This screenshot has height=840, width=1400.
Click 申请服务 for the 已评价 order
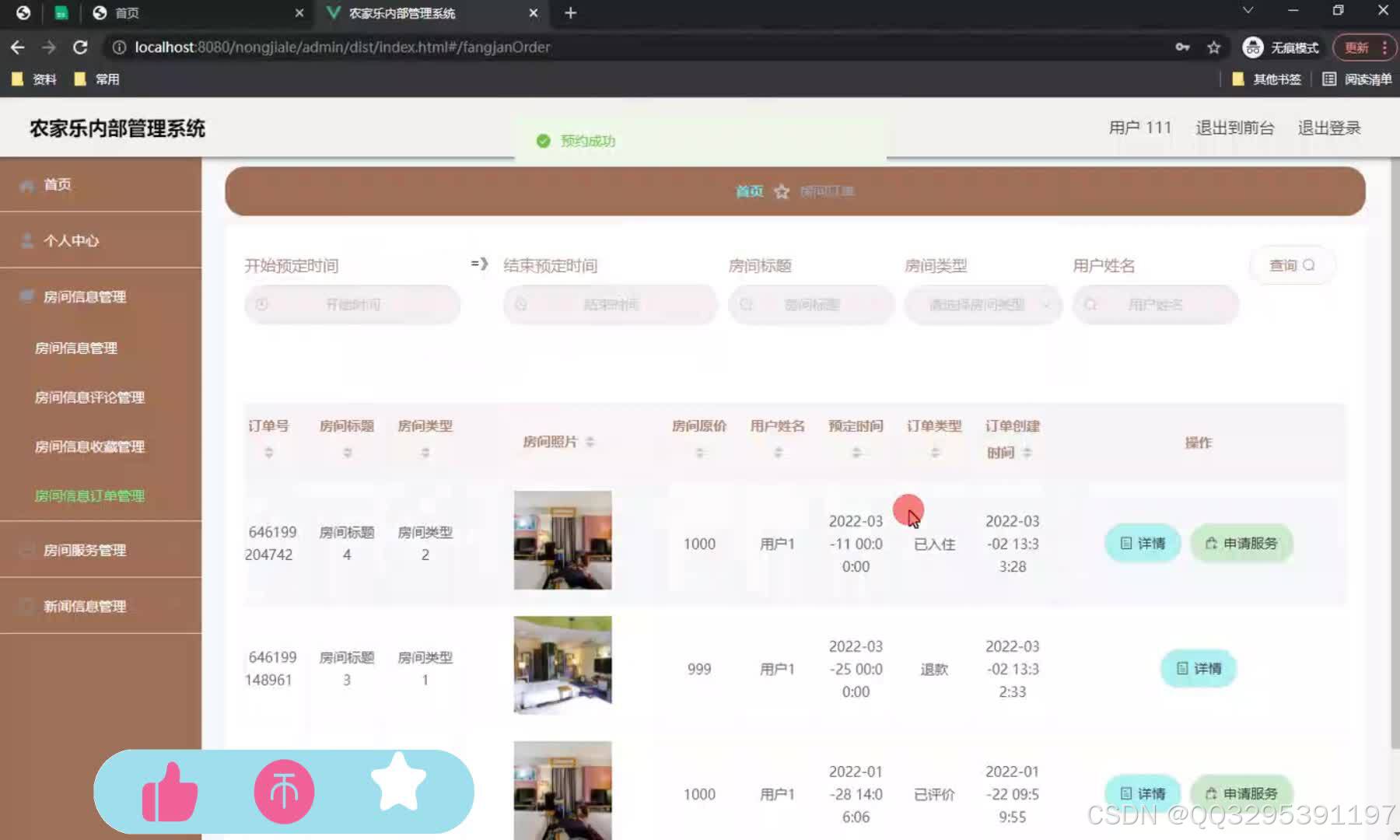[x=1241, y=793]
